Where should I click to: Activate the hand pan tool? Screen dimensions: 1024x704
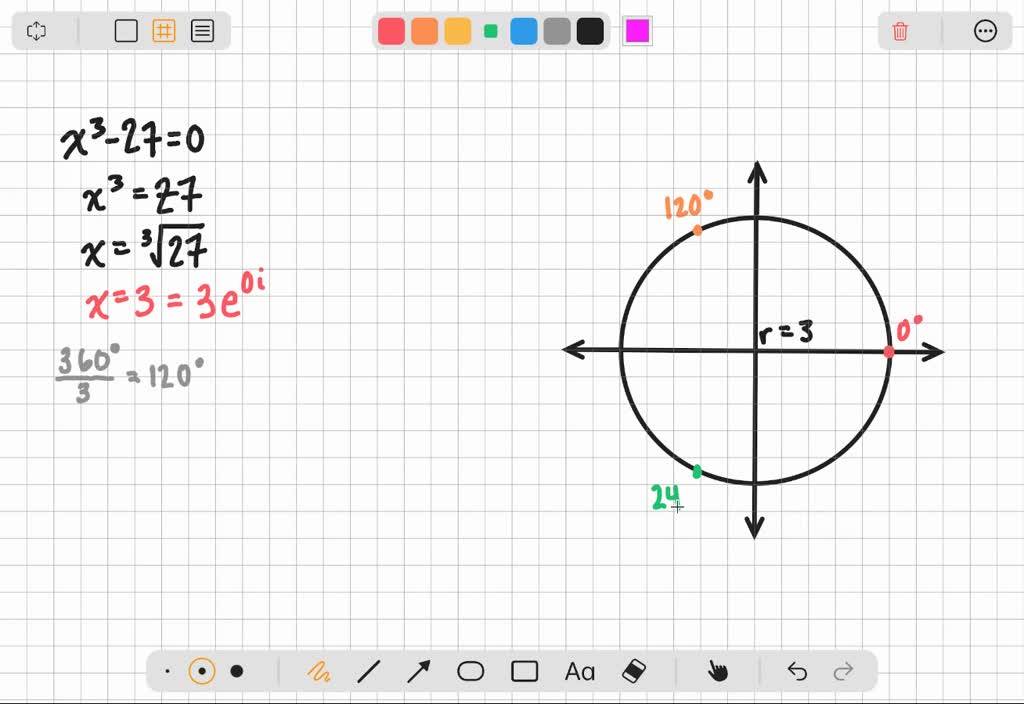pos(717,671)
